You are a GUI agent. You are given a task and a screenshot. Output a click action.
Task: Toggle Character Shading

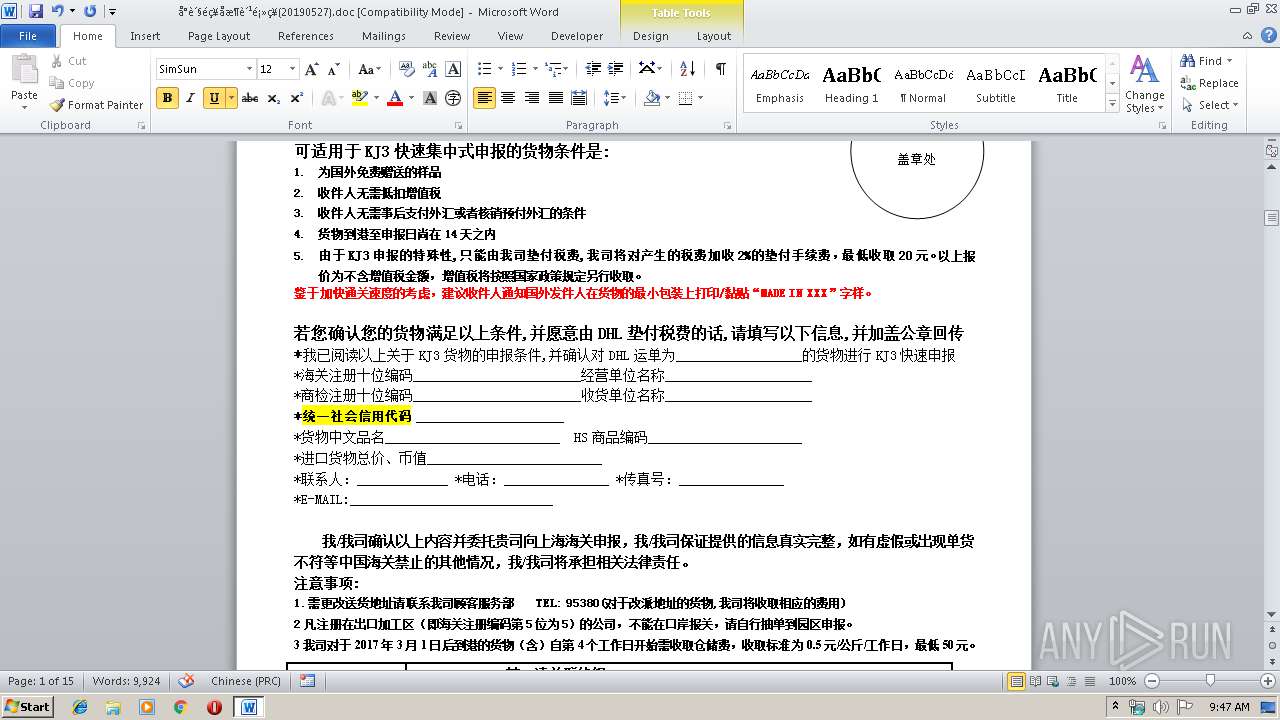coord(430,98)
